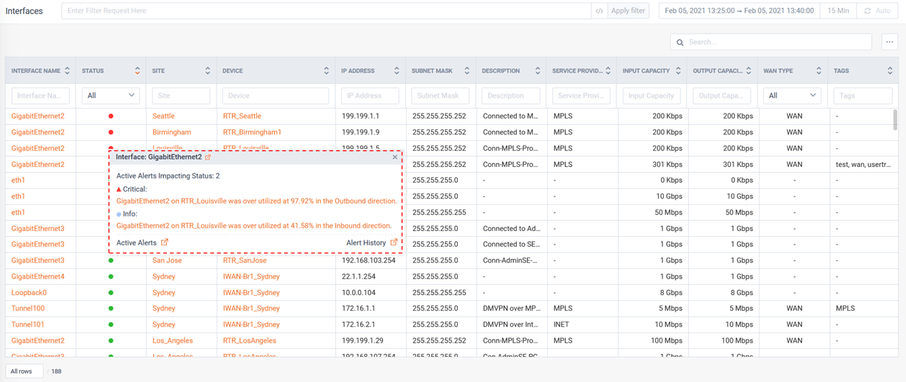Click the Input Capacity filter field

click(652, 95)
